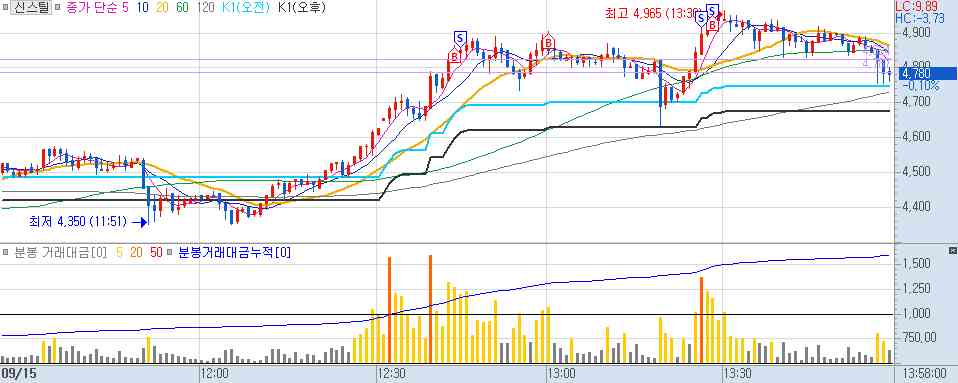Click the collapse icon at volume pane corner
The height and width of the screenshot is (383, 958).
[x=952, y=250]
